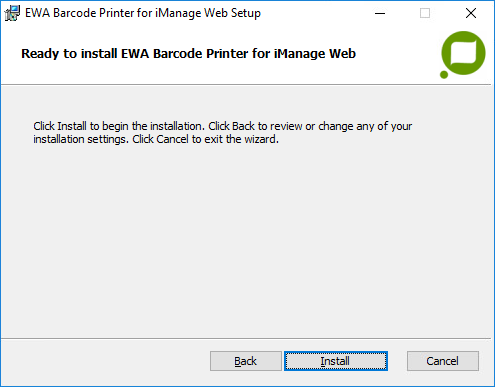This screenshot has width=495, height=387.
Task: Open the installer icon system menu in title bar
Action: coord(12,13)
